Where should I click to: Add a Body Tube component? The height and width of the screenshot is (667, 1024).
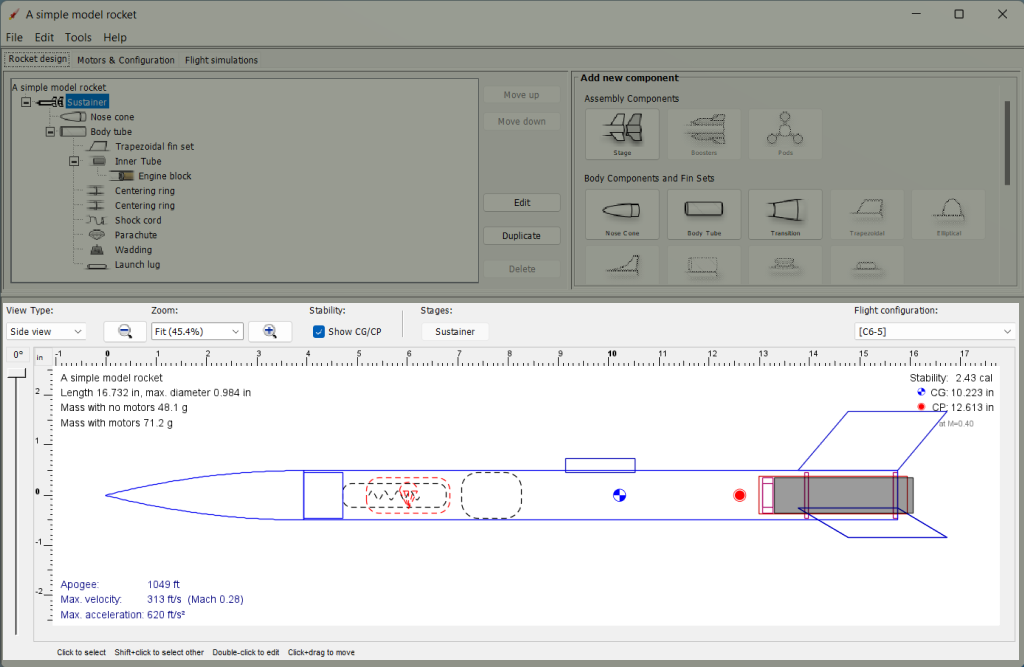(703, 214)
